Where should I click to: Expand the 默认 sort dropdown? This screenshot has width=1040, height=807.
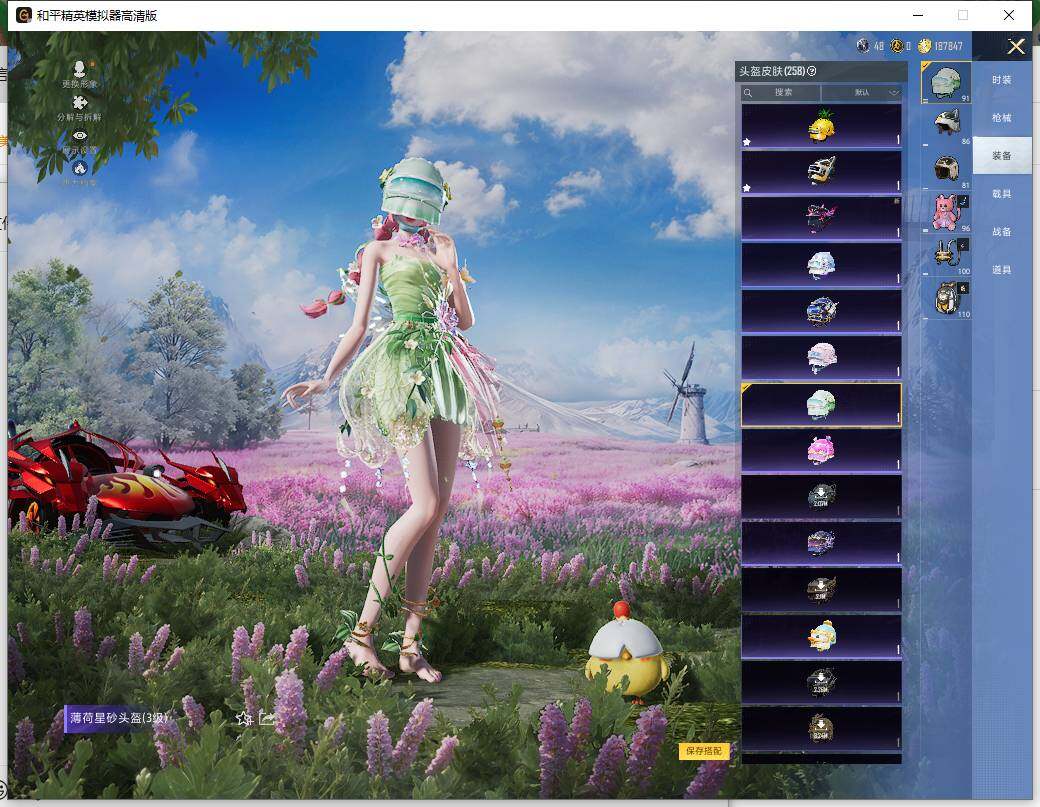[876, 92]
